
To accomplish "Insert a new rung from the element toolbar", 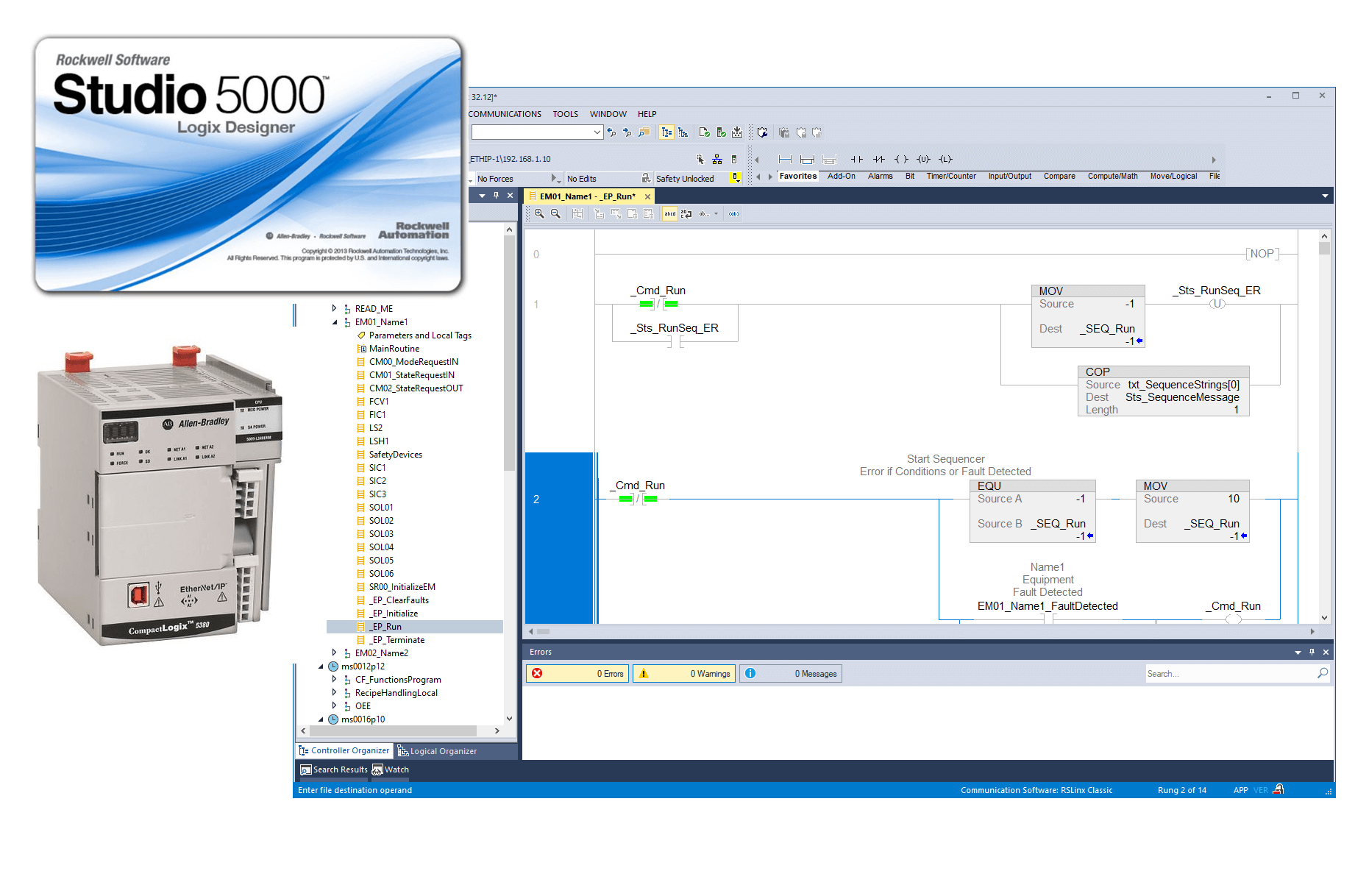I will point(785,159).
